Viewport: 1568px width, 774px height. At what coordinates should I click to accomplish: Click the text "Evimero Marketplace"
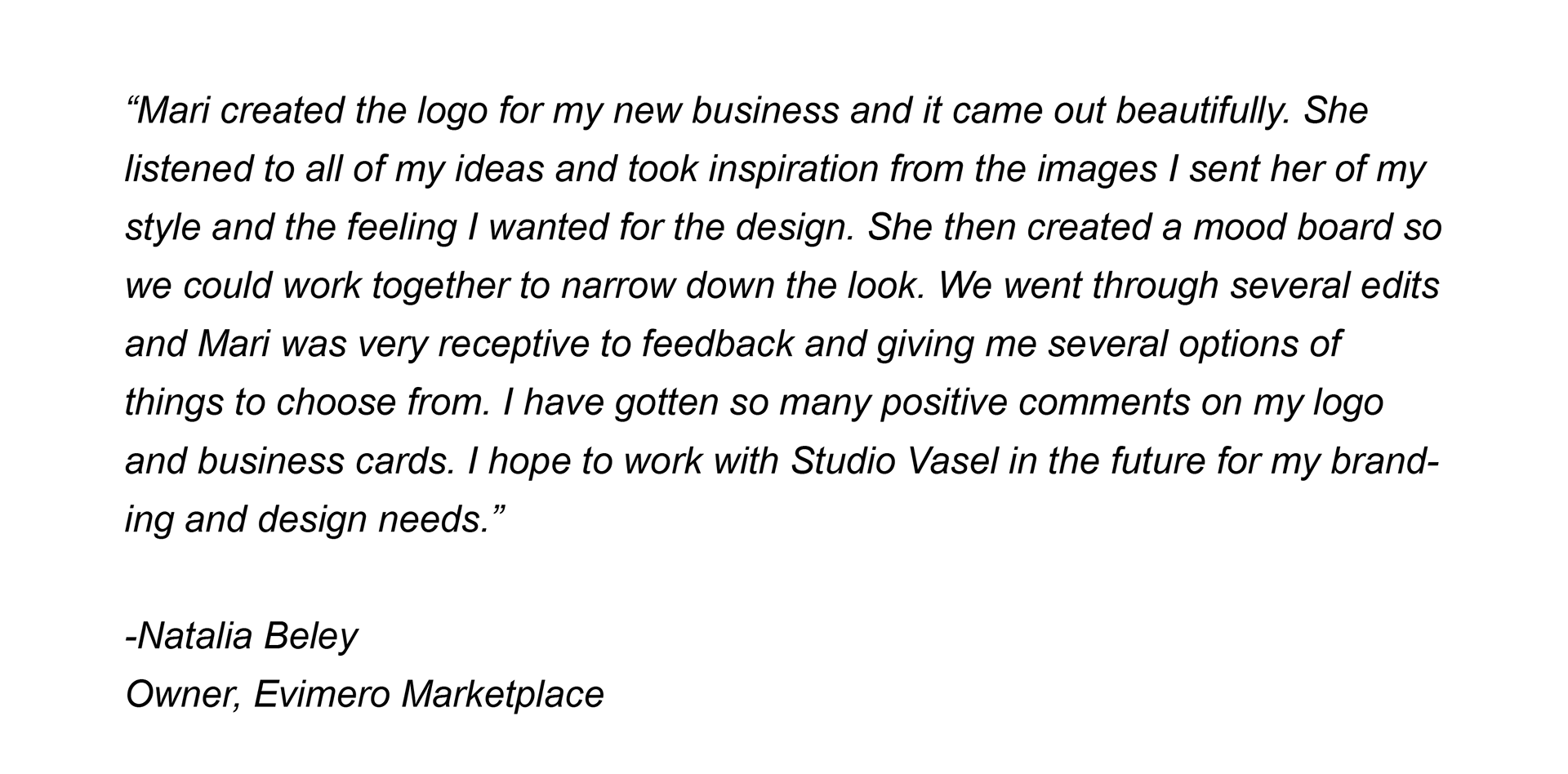(429, 695)
